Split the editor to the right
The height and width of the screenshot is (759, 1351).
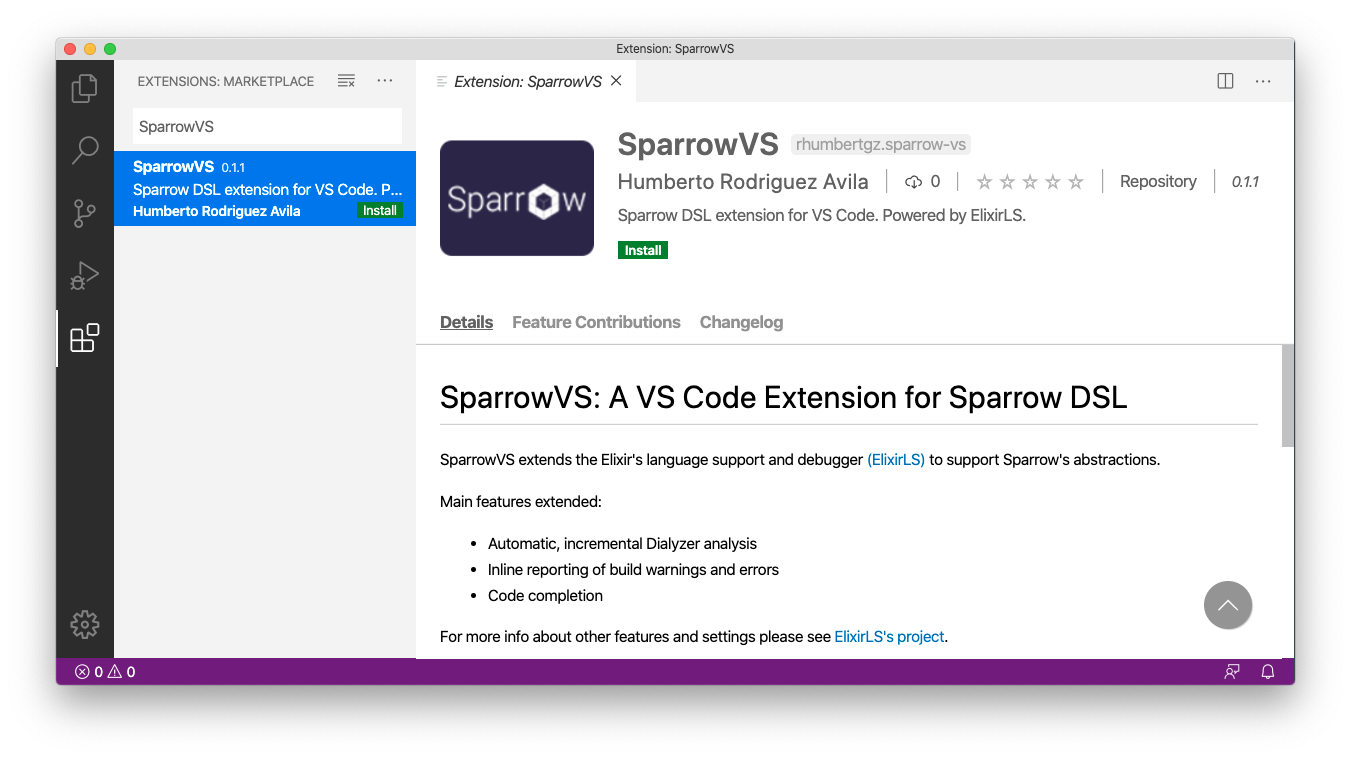[x=1225, y=81]
